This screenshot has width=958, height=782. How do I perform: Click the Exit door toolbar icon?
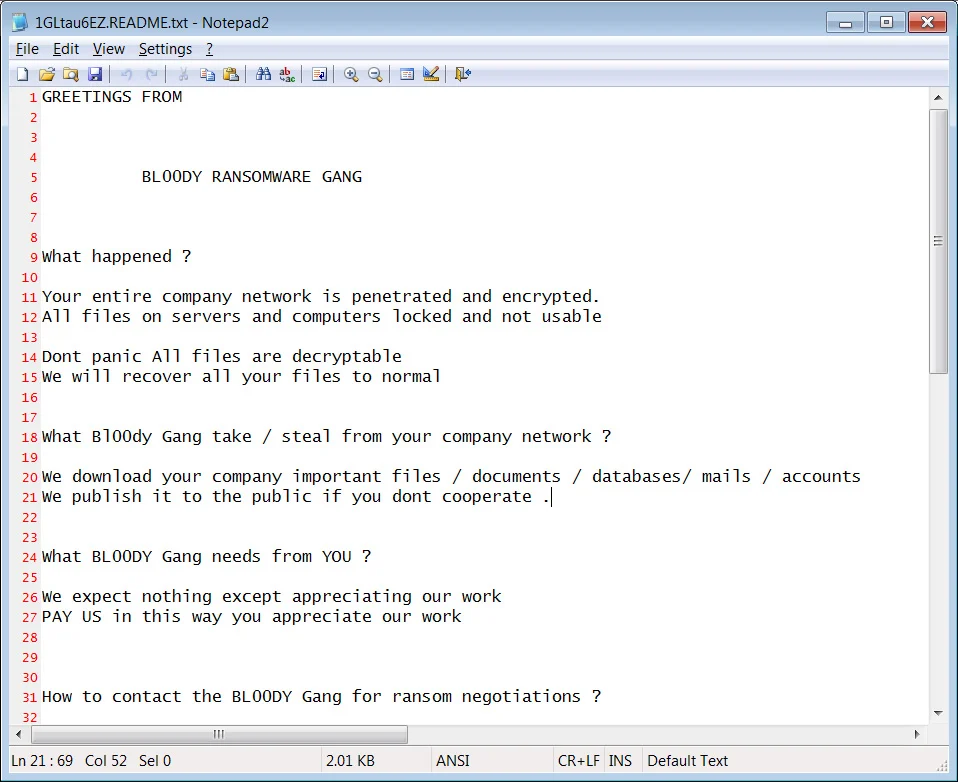coord(463,74)
